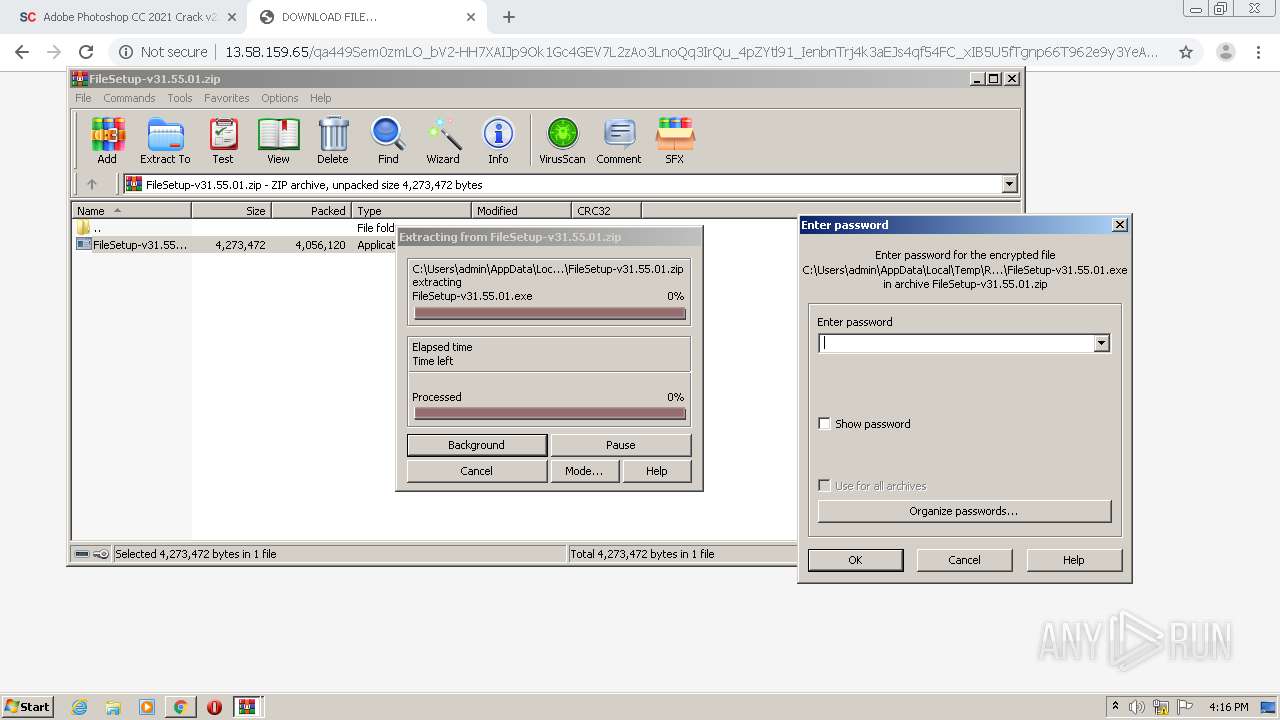Viewport: 1280px width, 720px height.
Task: Show archive Info icon
Action: click(498, 141)
